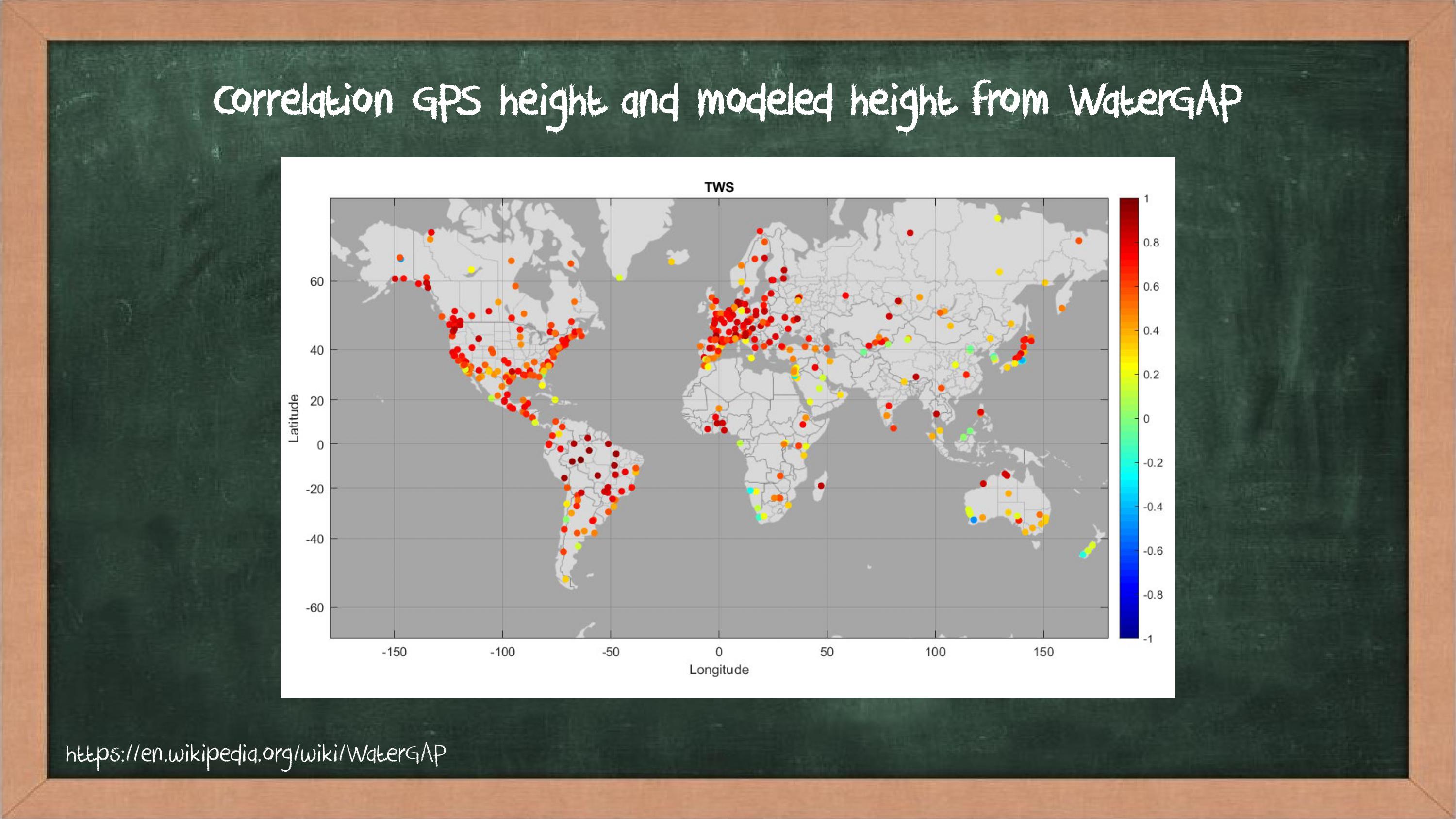Click the 150 longitude tick label
The width and height of the screenshot is (1456, 819).
point(1043,652)
